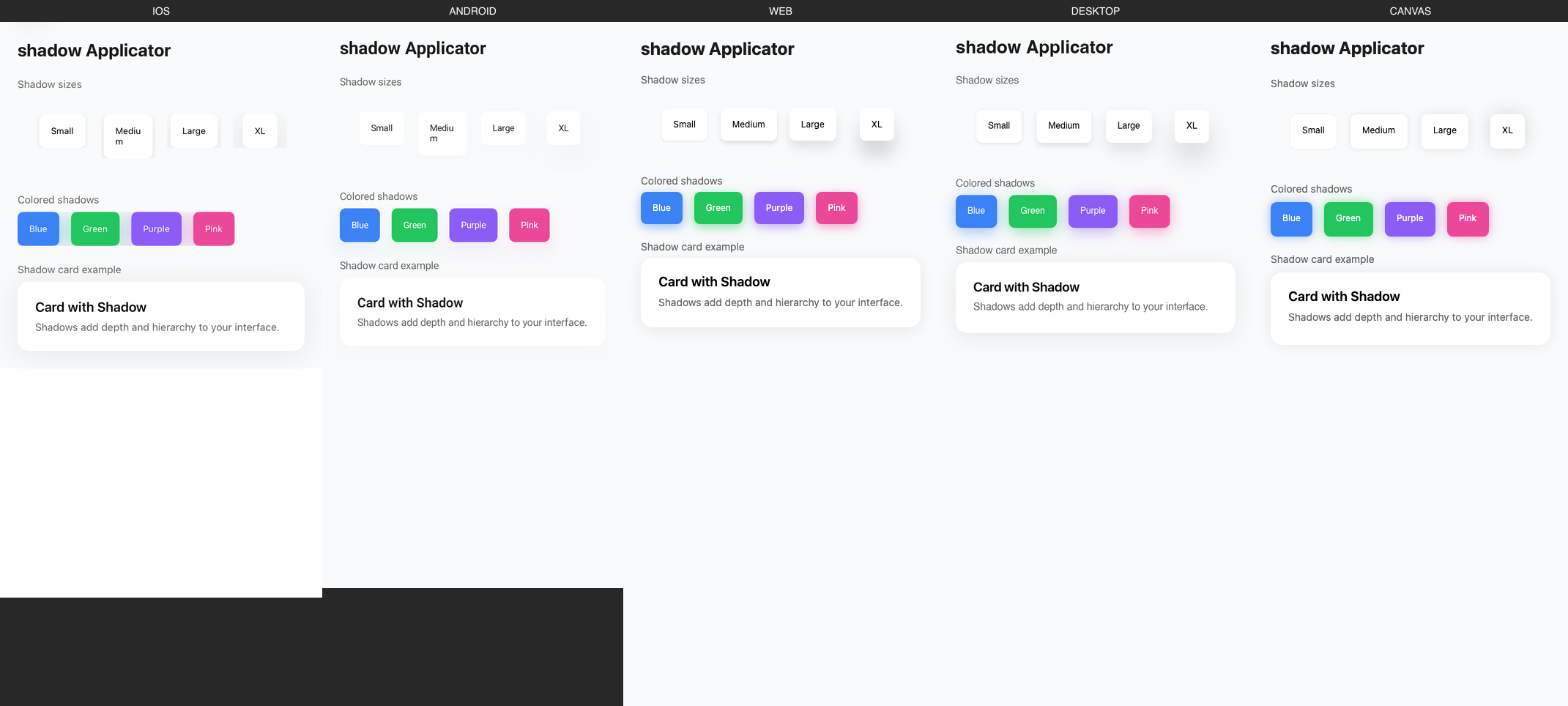Click the Purple colored shadow swatch in Web panel
Viewport: 1568px width, 706px height.
click(x=779, y=208)
